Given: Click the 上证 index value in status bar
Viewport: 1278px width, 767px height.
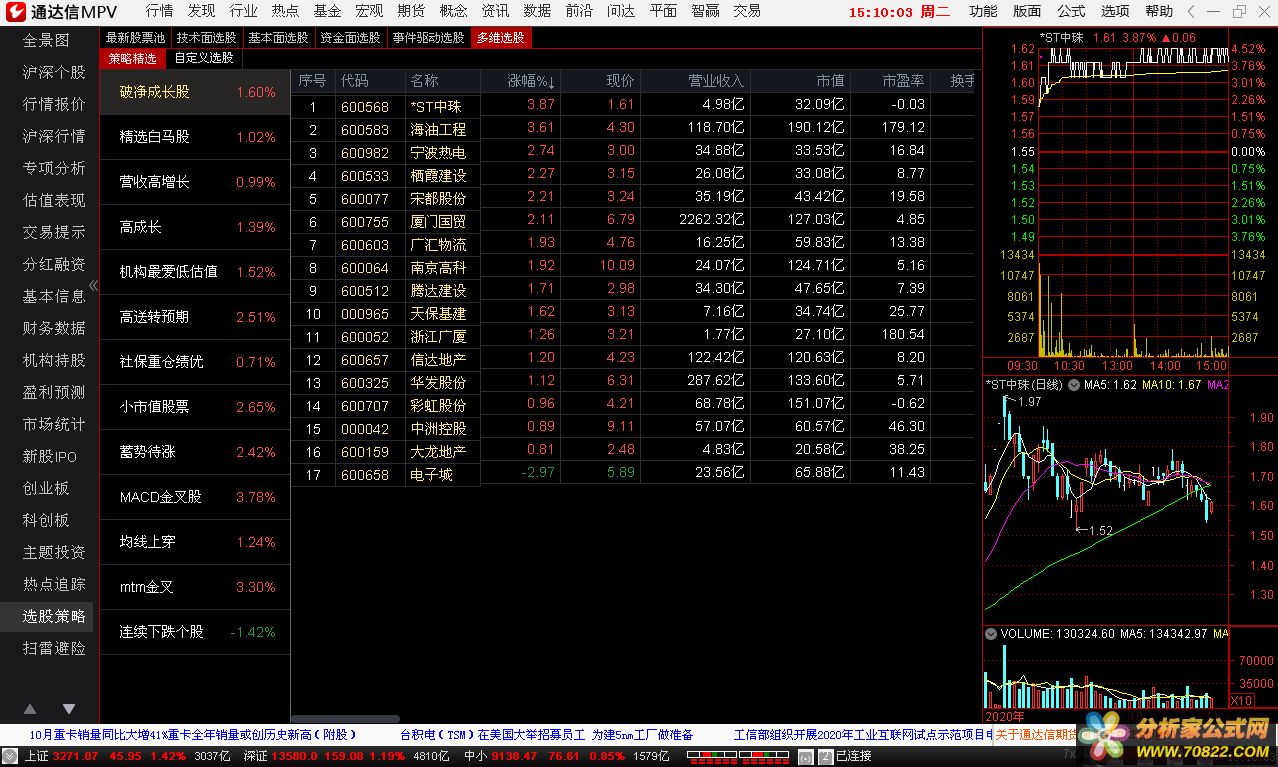Looking at the screenshot, I should click(x=76, y=756).
